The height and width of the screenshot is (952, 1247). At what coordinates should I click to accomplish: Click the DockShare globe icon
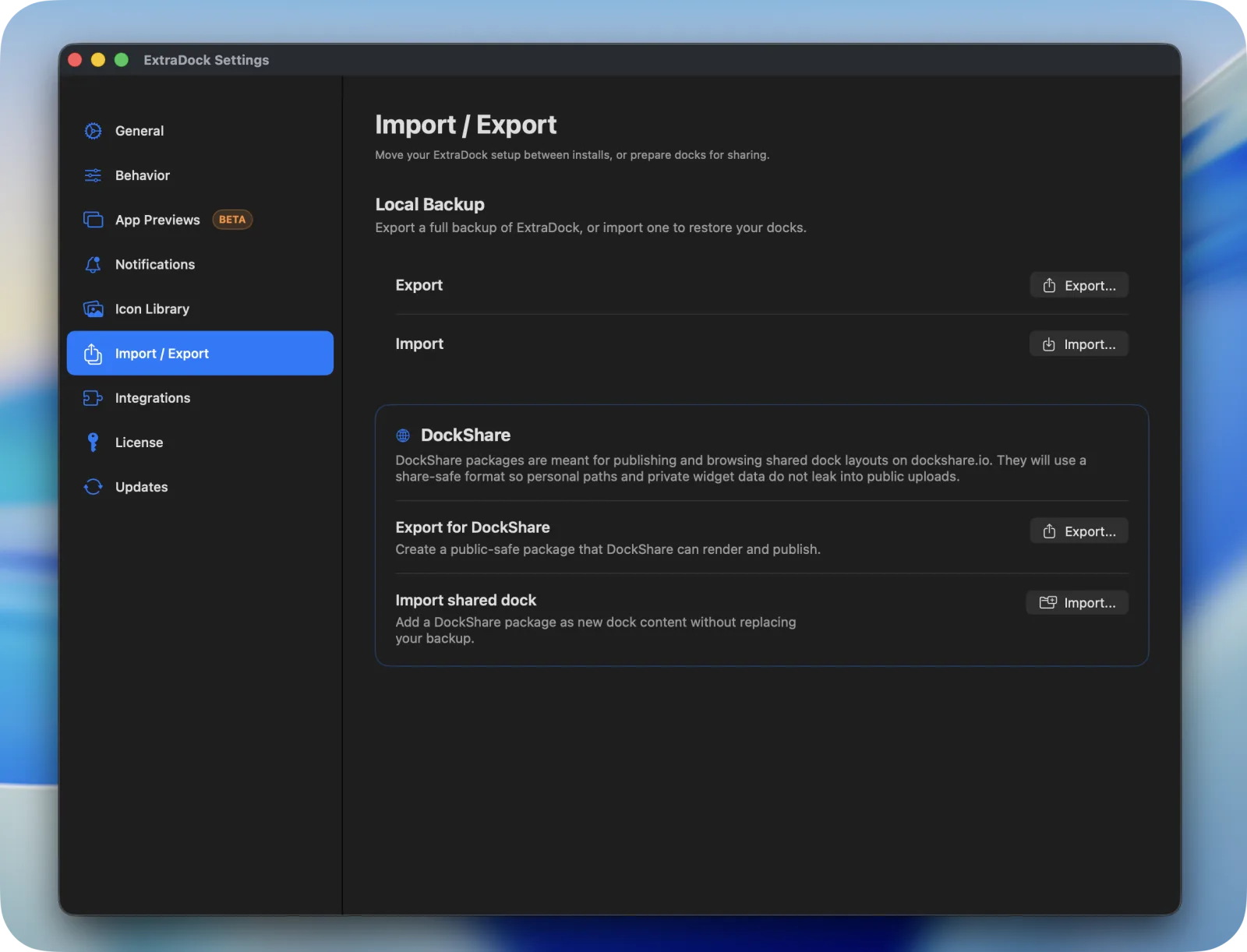[x=403, y=435]
